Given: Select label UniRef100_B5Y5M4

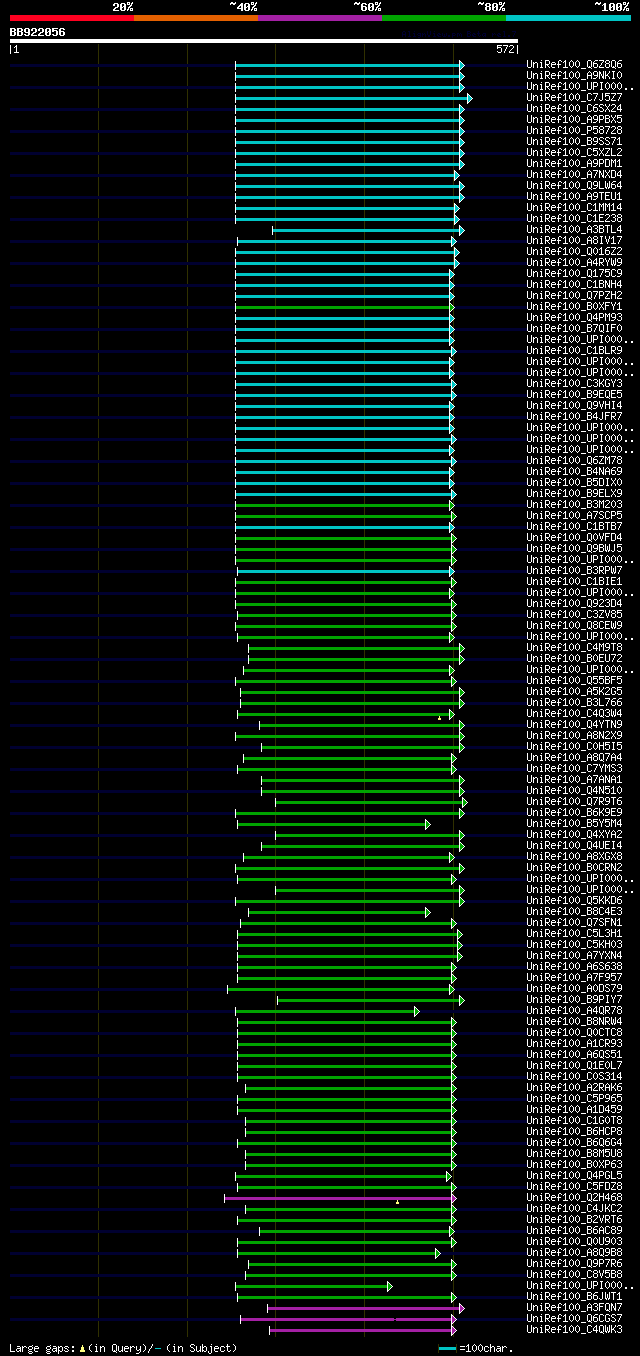Looking at the screenshot, I should 574,824.
